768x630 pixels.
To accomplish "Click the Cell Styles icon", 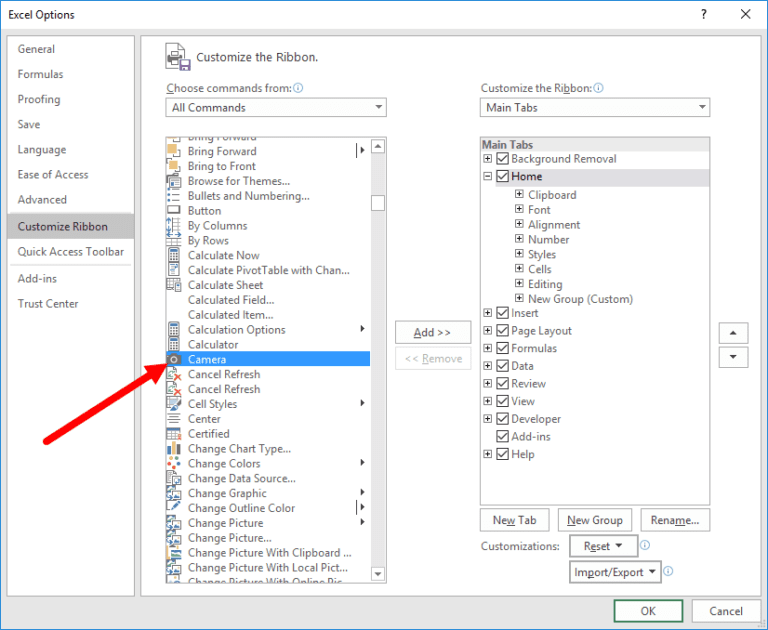I will tap(174, 404).
